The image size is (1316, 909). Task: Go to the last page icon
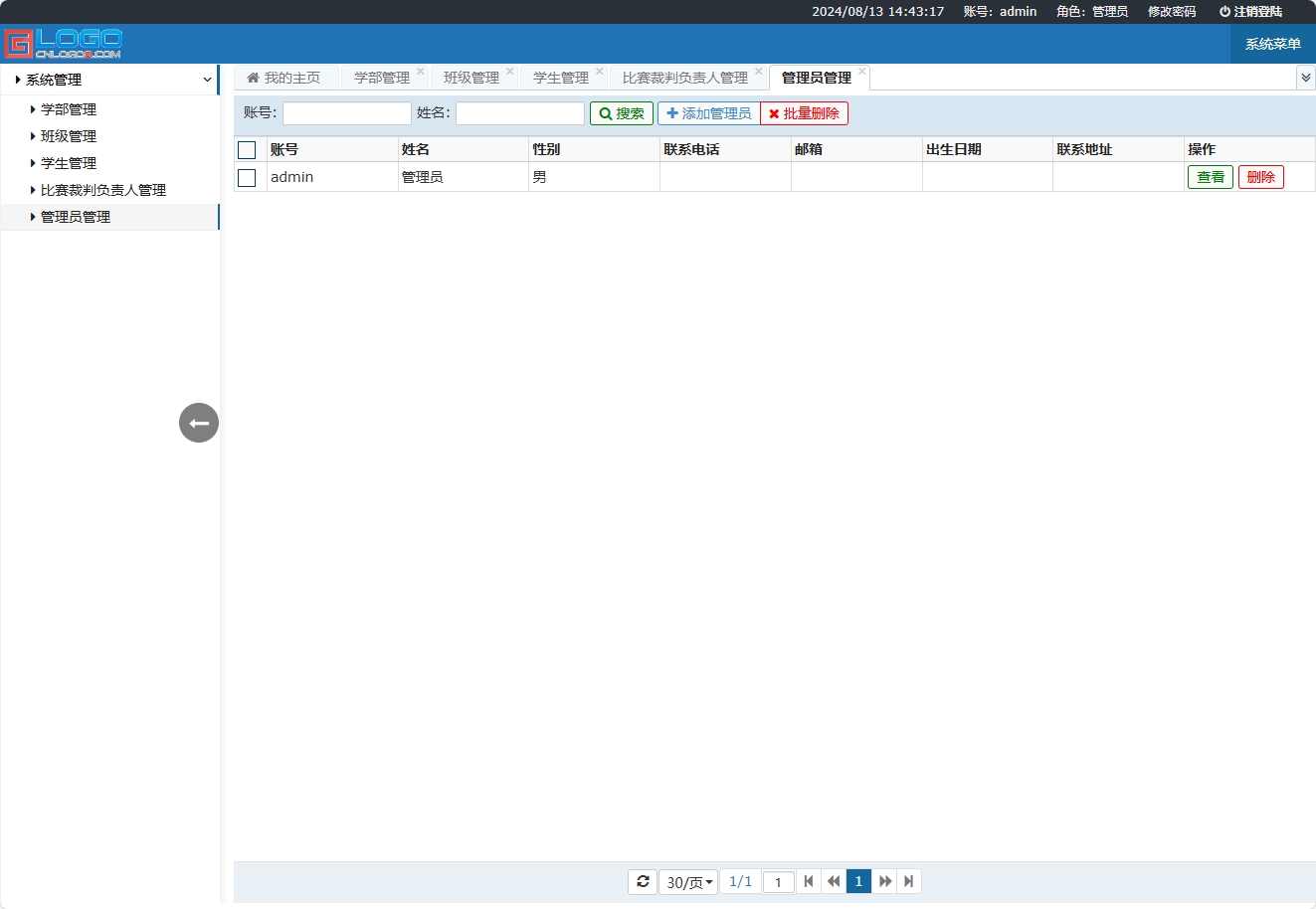coord(909,881)
